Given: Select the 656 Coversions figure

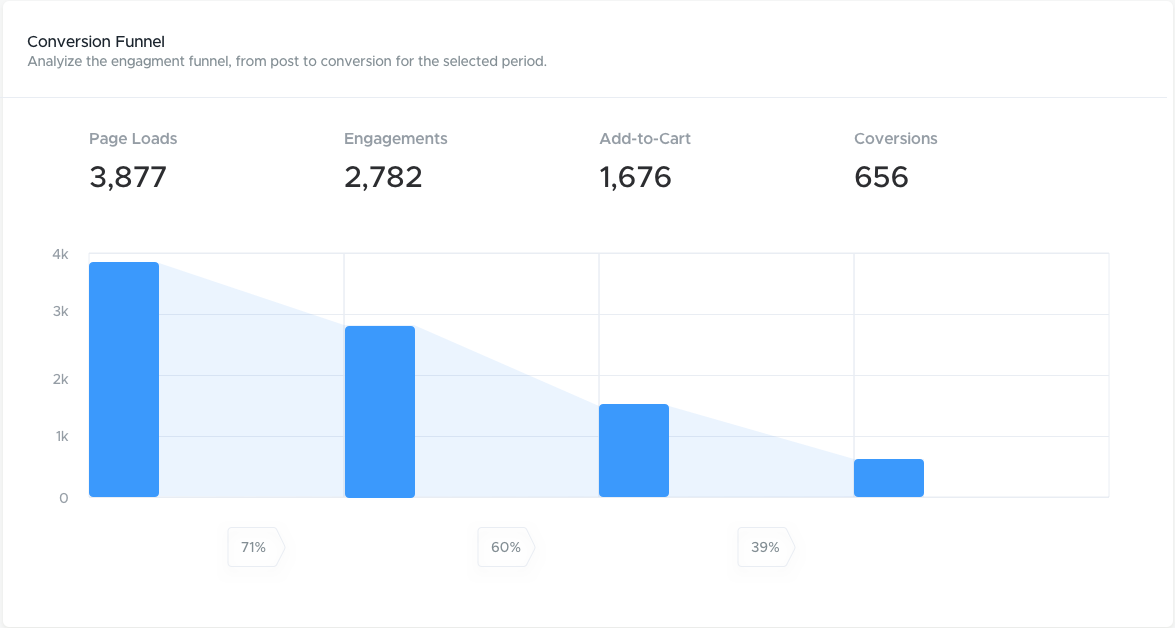Looking at the screenshot, I should click(881, 178).
